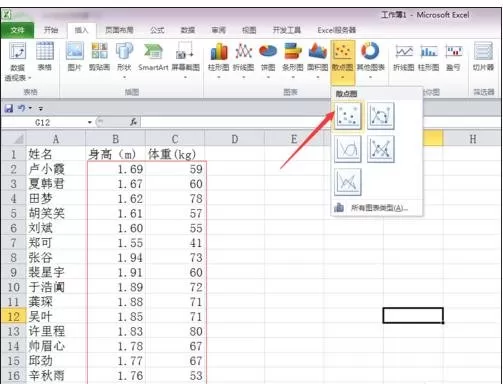Choose scatter with only markers

[x=348, y=116]
